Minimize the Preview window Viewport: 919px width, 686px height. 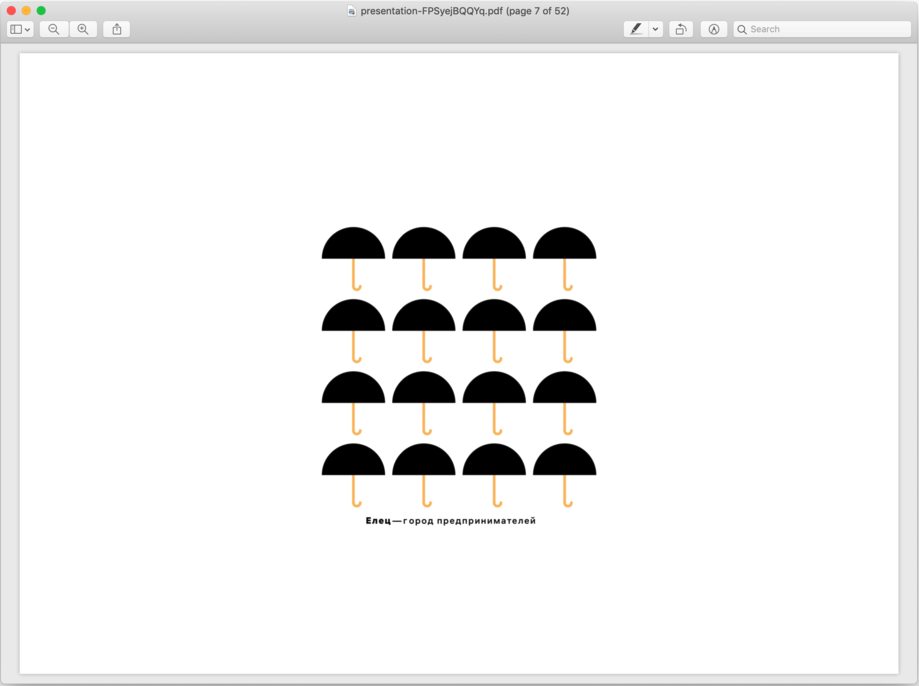(x=26, y=11)
